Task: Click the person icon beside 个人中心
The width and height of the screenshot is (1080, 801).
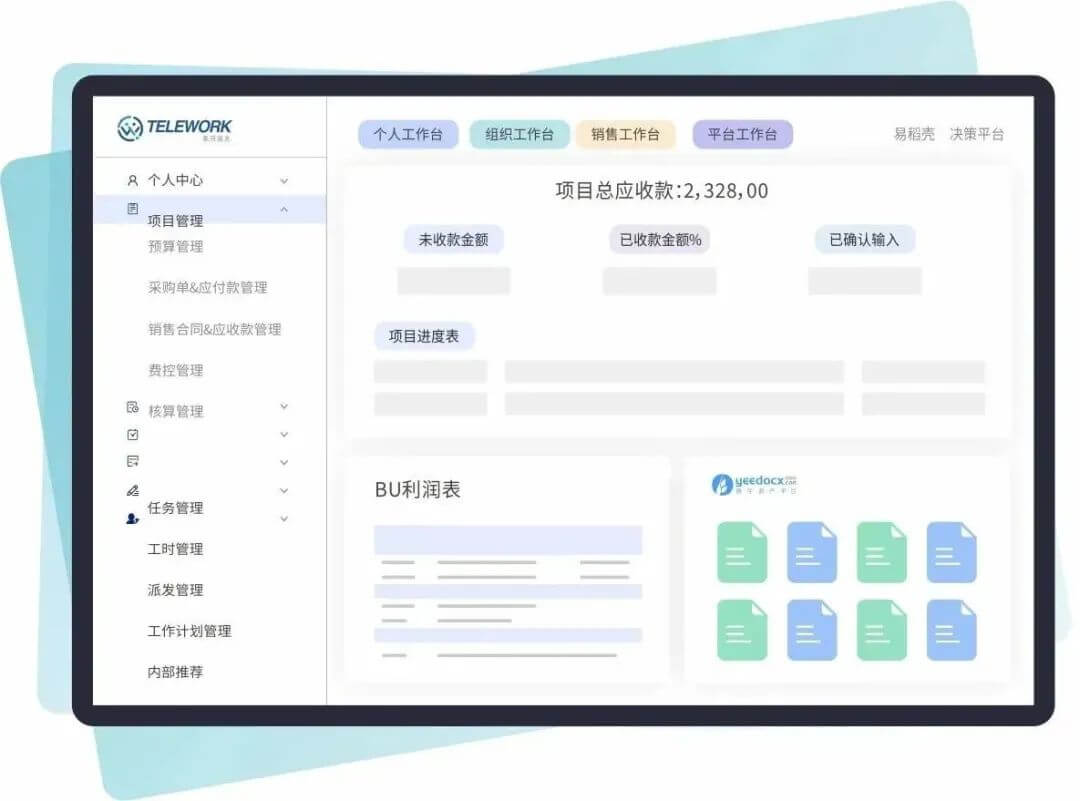Action: (132, 181)
